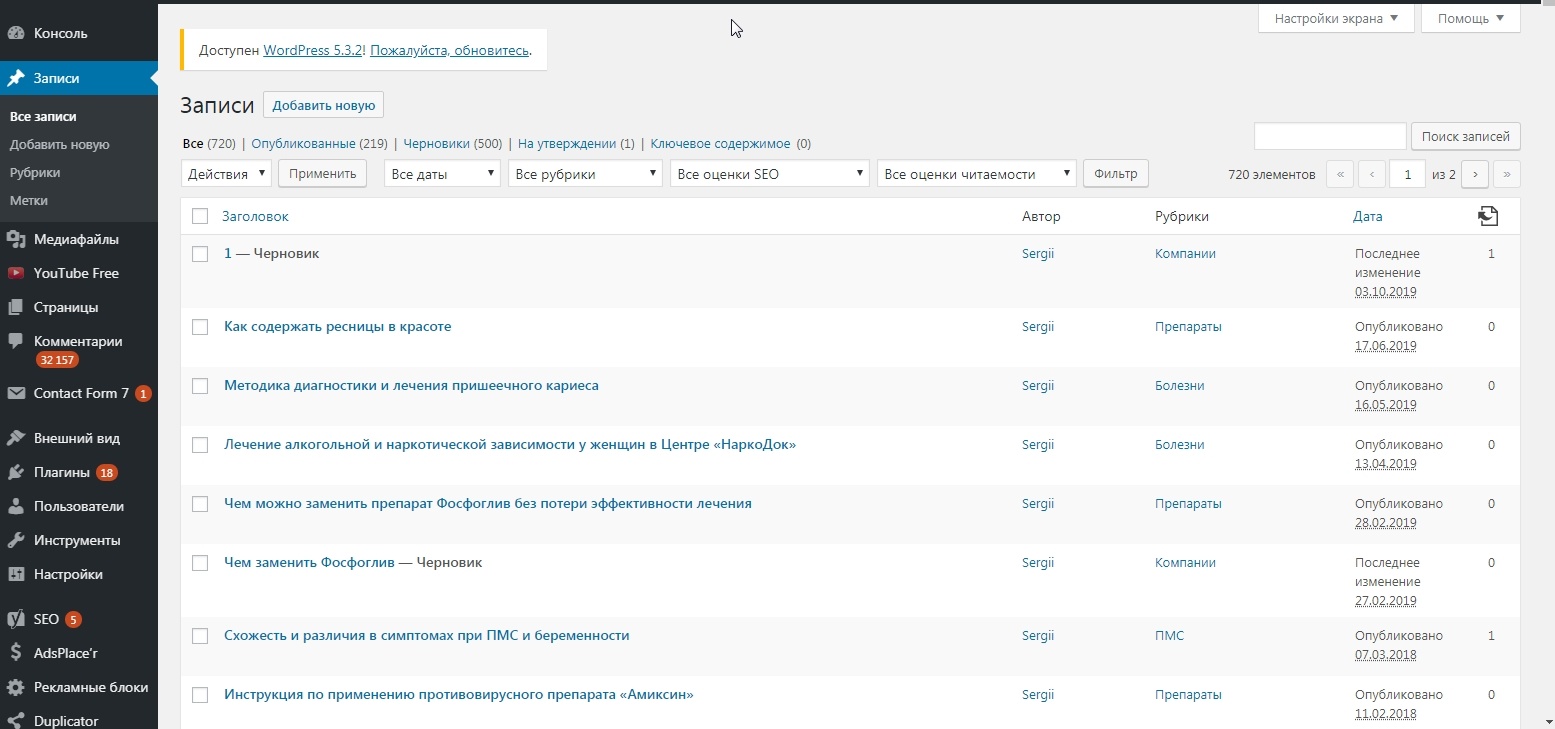
Task: Filter by Черновики (500)
Action: (453, 144)
